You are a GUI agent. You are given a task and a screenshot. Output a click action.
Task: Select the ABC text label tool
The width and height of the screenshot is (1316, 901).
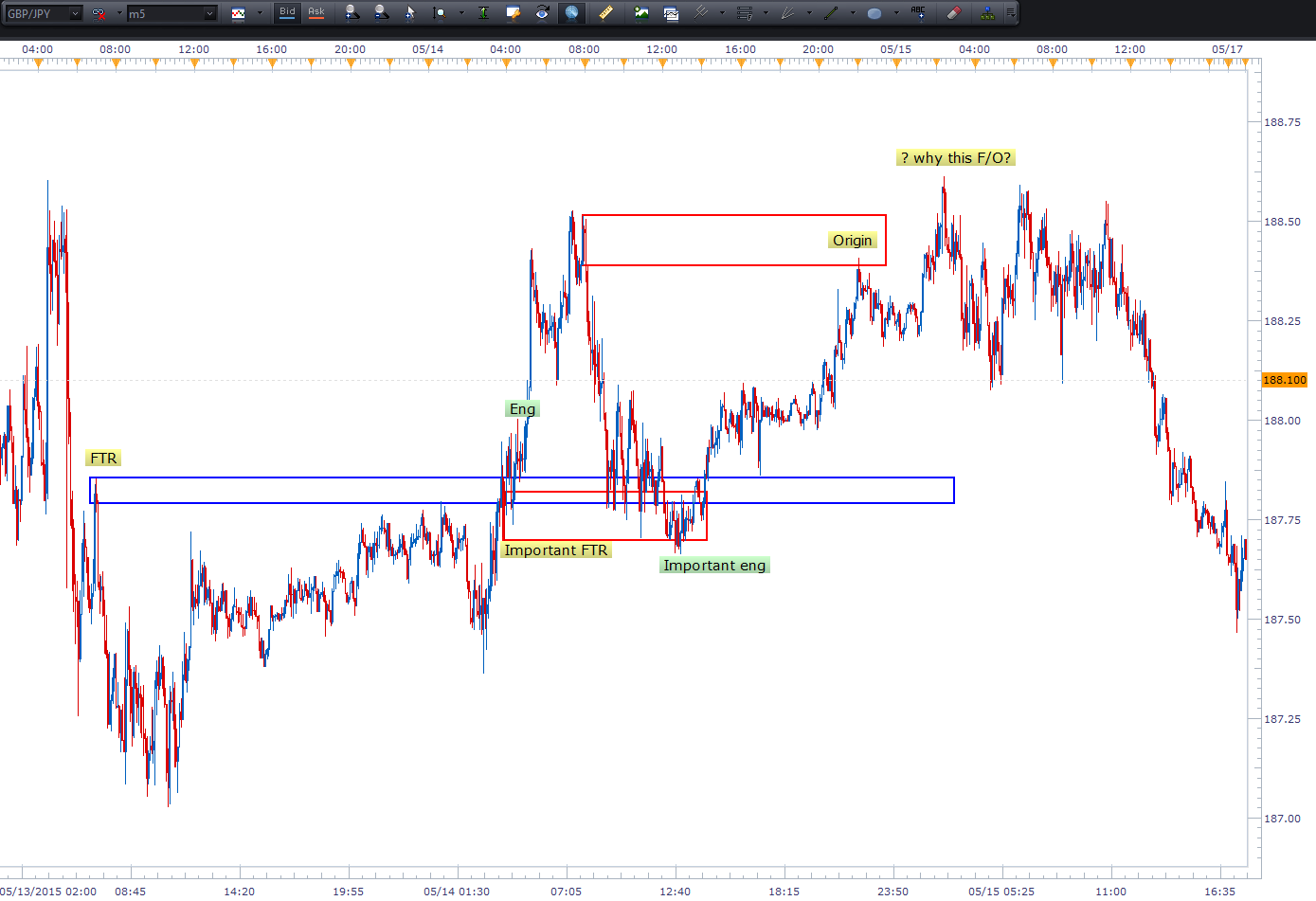click(x=917, y=13)
